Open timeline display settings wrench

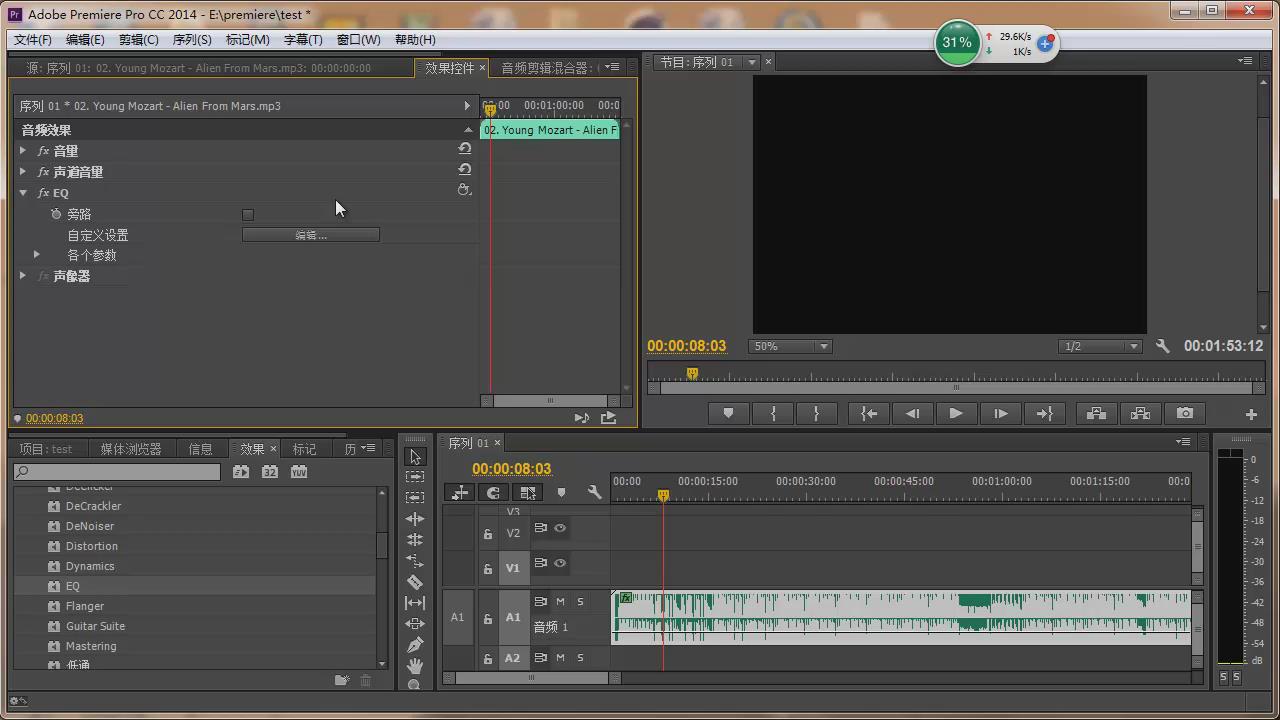tap(594, 492)
